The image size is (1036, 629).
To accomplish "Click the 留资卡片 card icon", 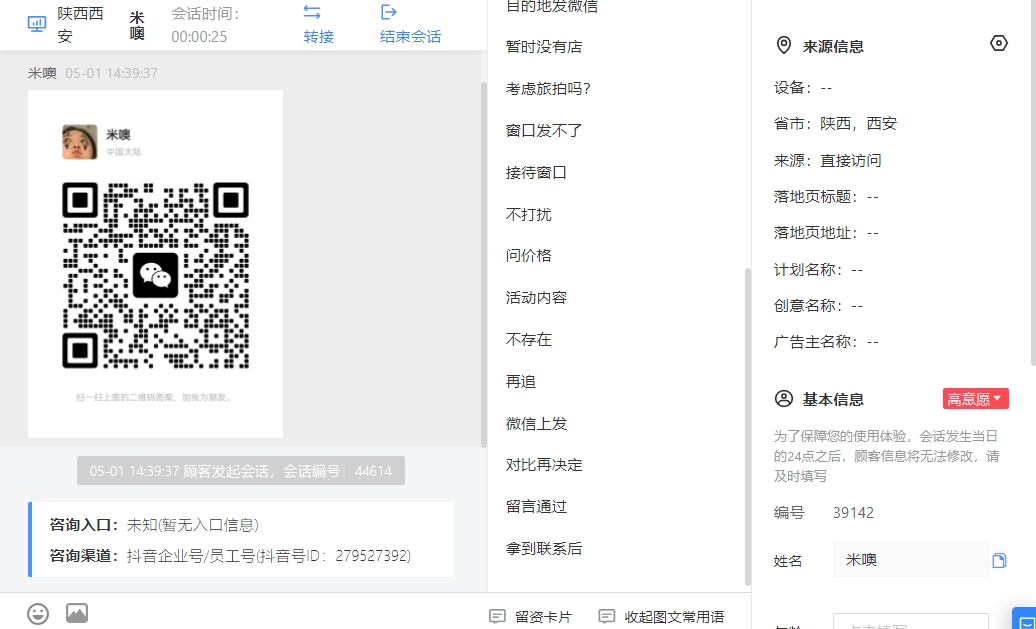I will point(497,616).
